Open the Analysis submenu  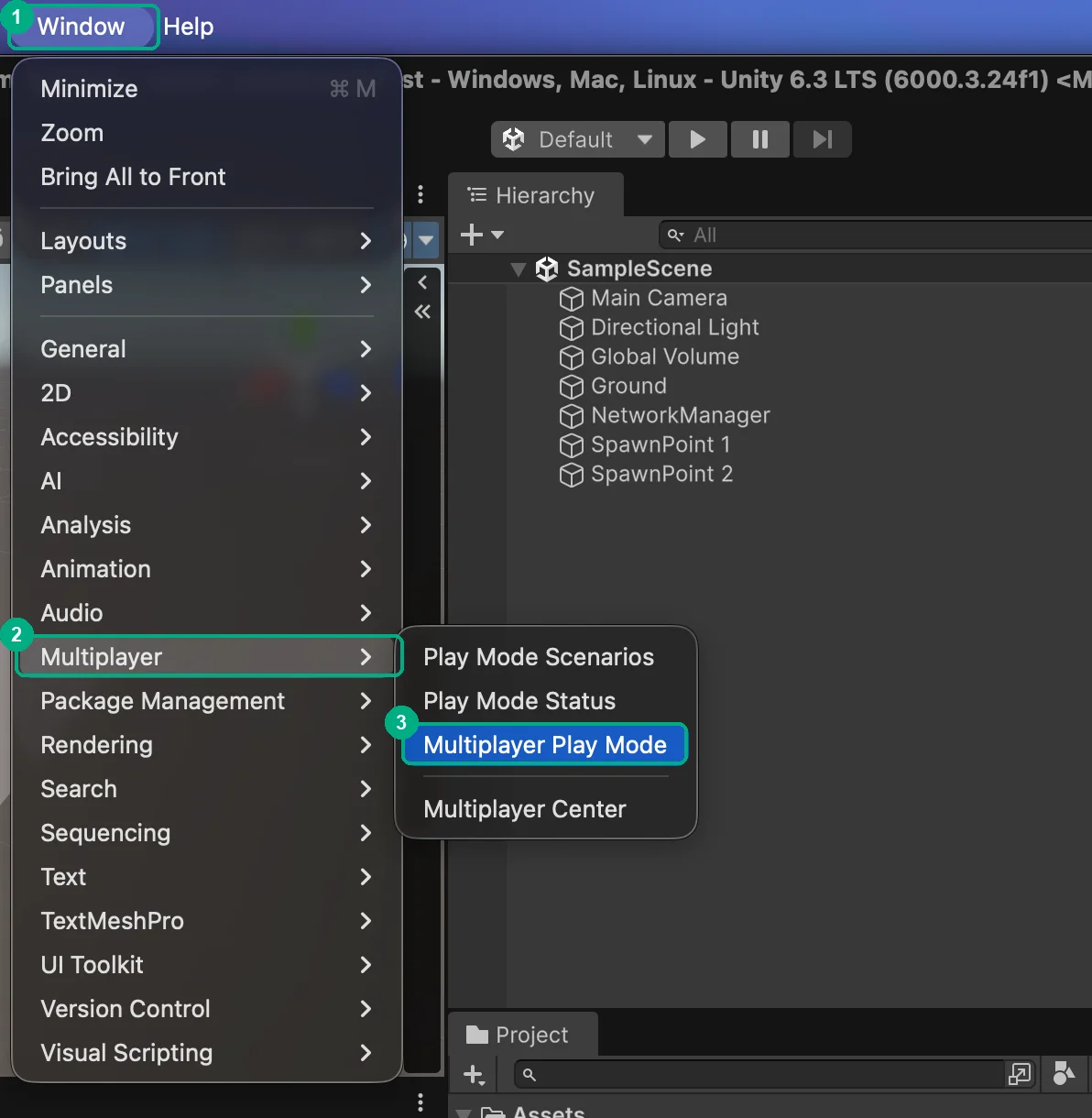[207, 525]
